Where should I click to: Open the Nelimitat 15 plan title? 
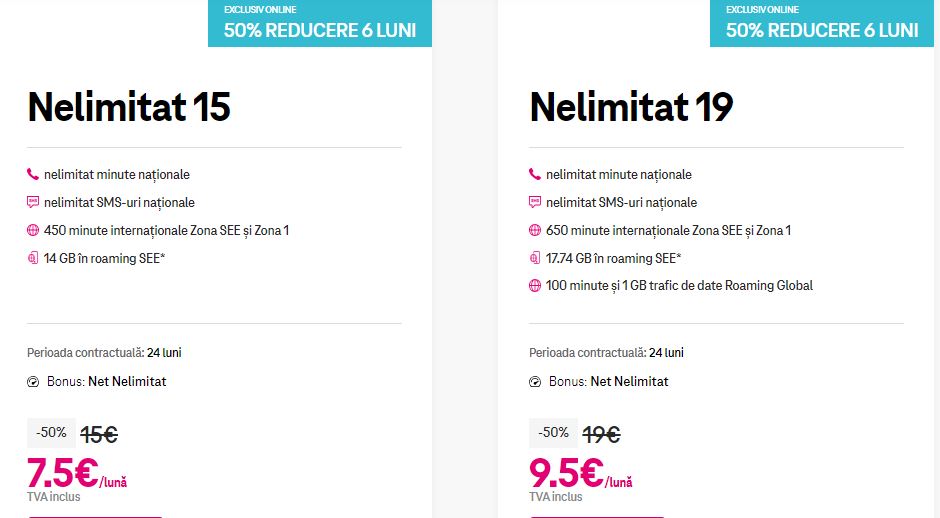[129, 107]
